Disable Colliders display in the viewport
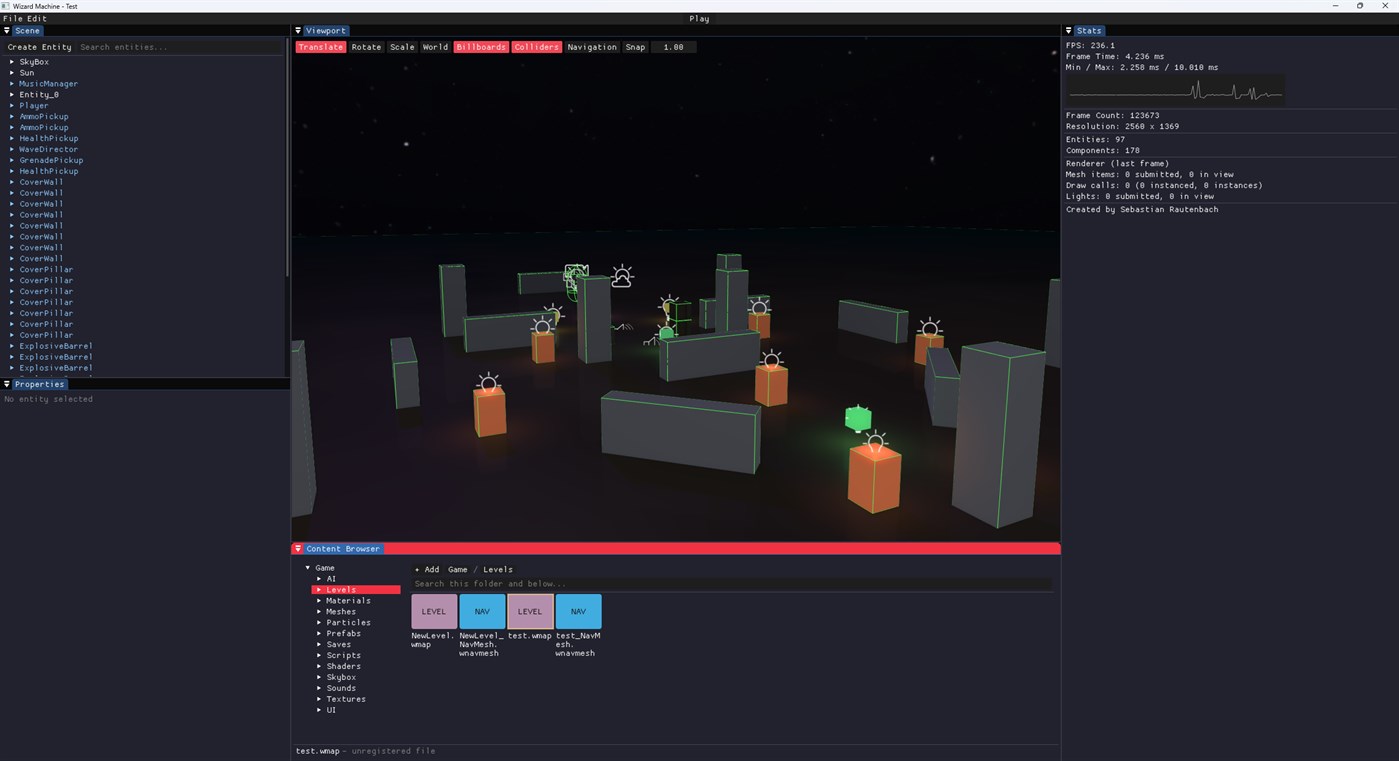Screen dimensions: 1399x761 (537, 47)
